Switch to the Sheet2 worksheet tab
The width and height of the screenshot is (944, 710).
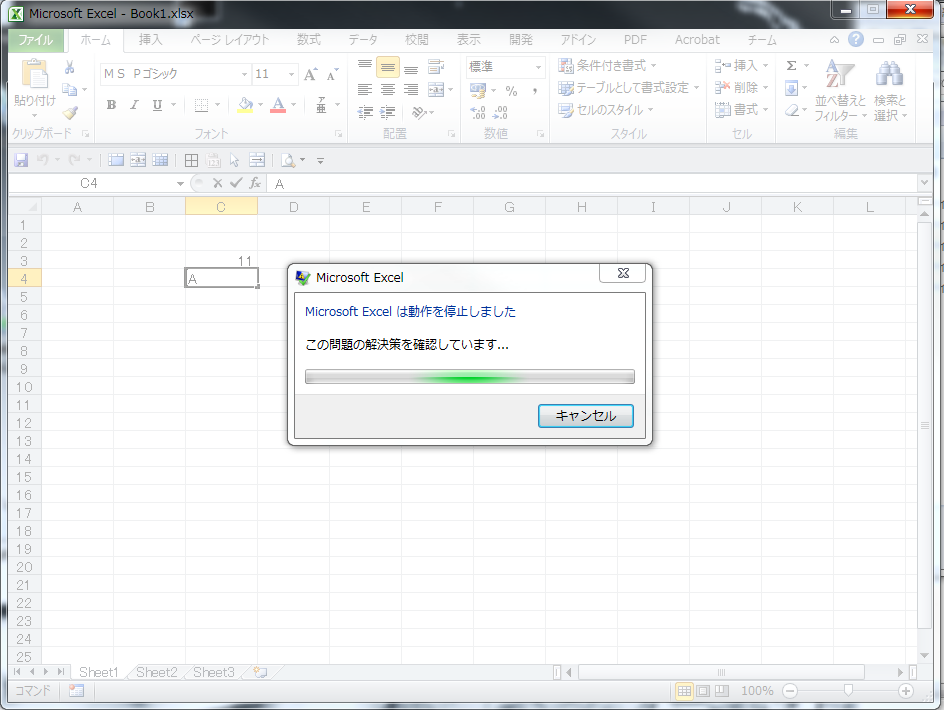click(x=157, y=672)
